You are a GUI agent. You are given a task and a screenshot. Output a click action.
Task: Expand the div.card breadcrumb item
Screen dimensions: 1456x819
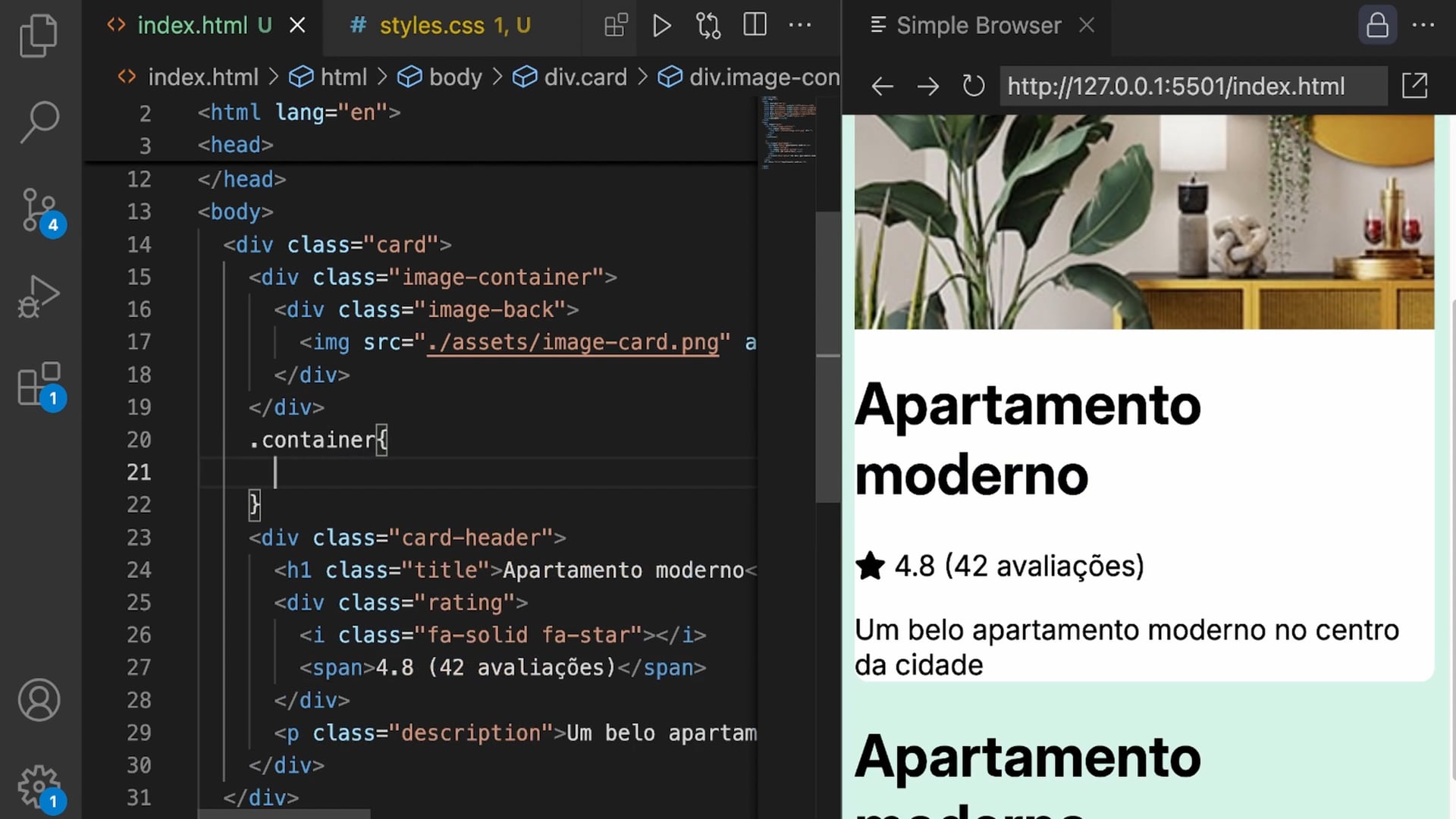tap(585, 77)
